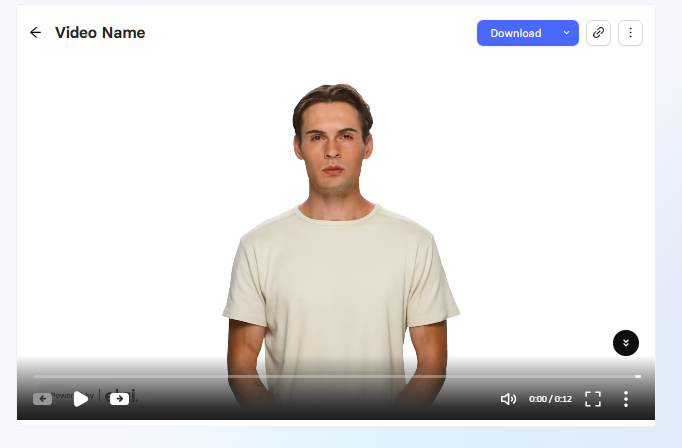Screen dimensions: 682x448
Task: Mute the video using the speaker icon
Action: pos(508,399)
